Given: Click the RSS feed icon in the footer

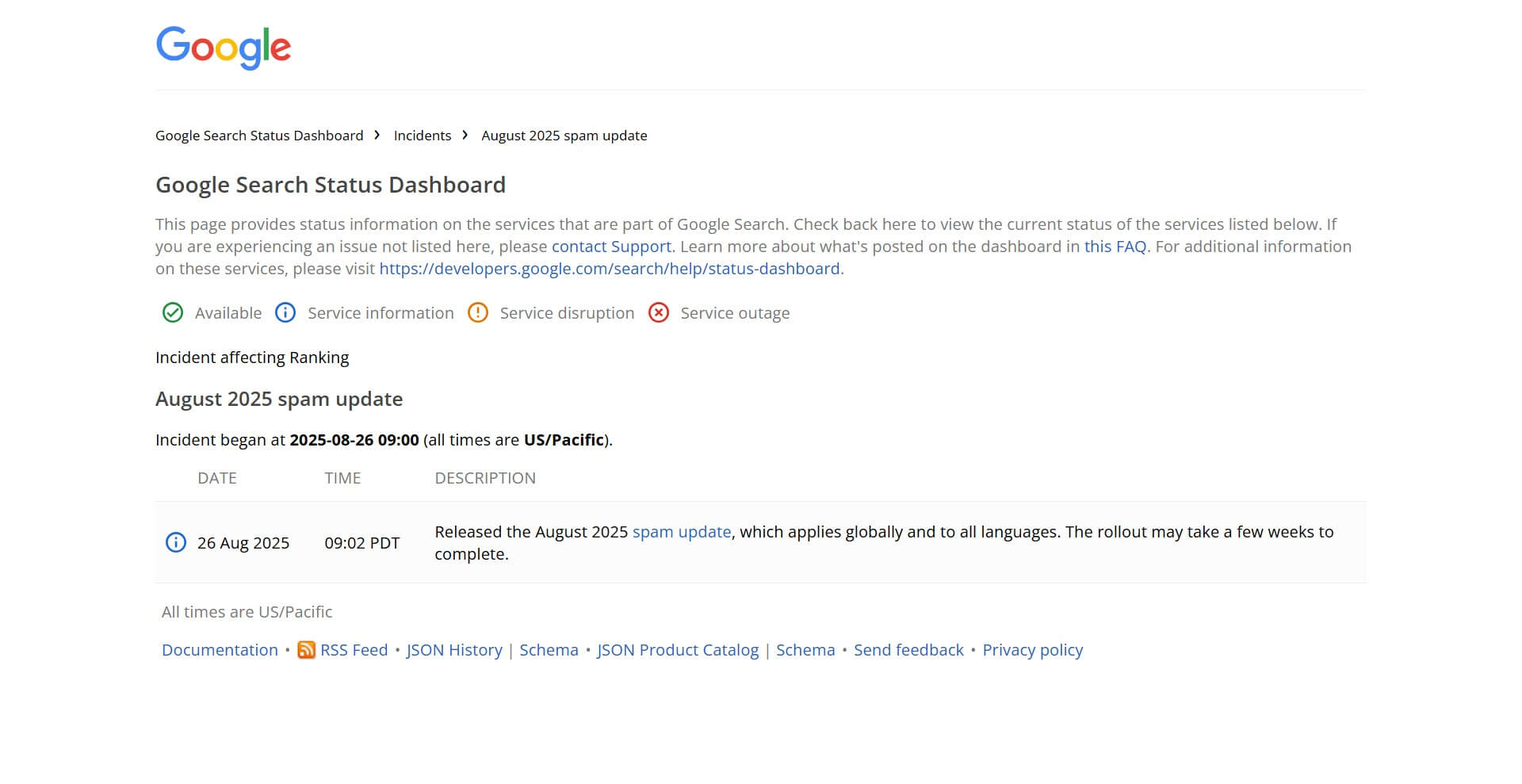Looking at the screenshot, I should (305, 650).
